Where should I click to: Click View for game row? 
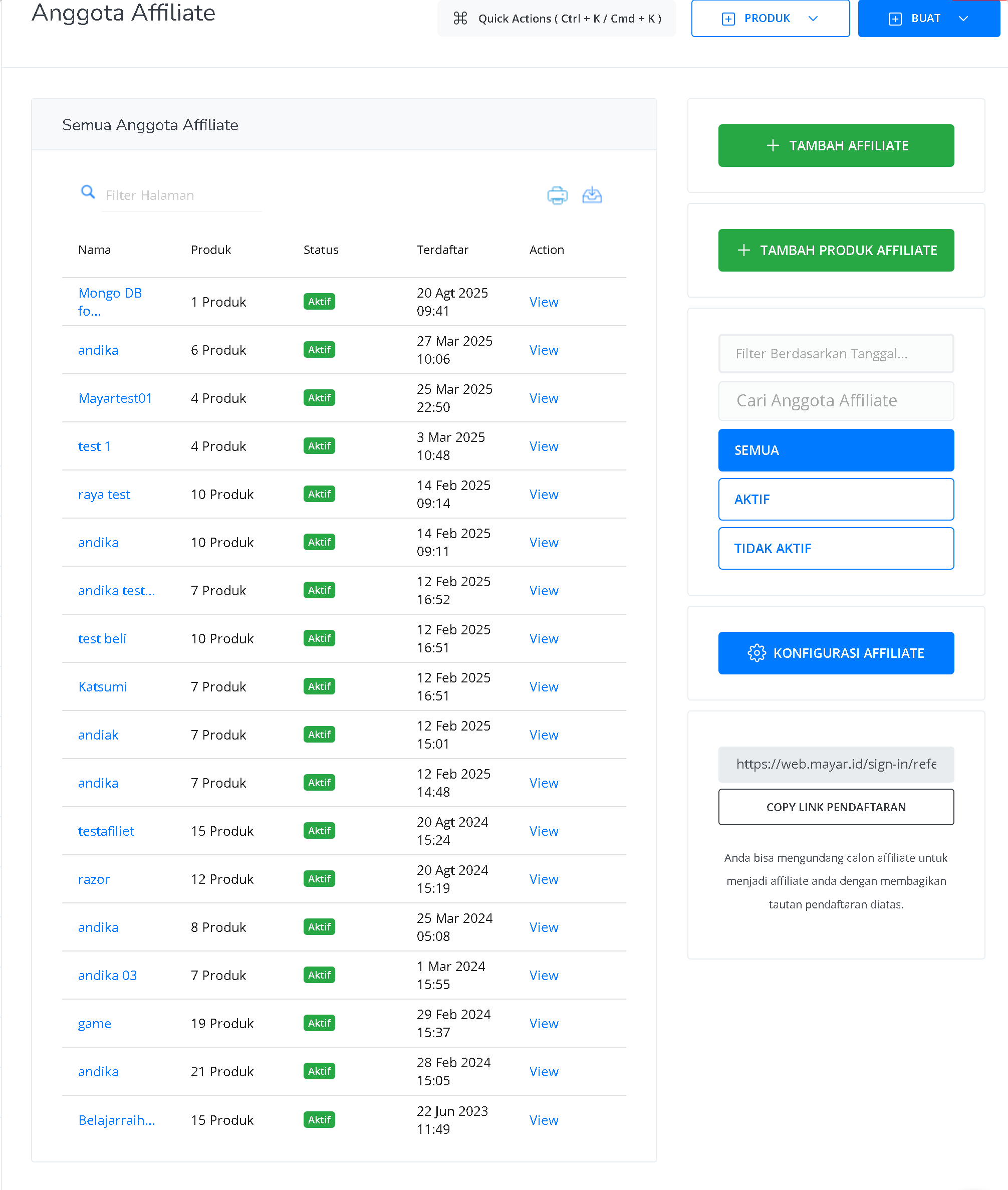point(544,1023)
